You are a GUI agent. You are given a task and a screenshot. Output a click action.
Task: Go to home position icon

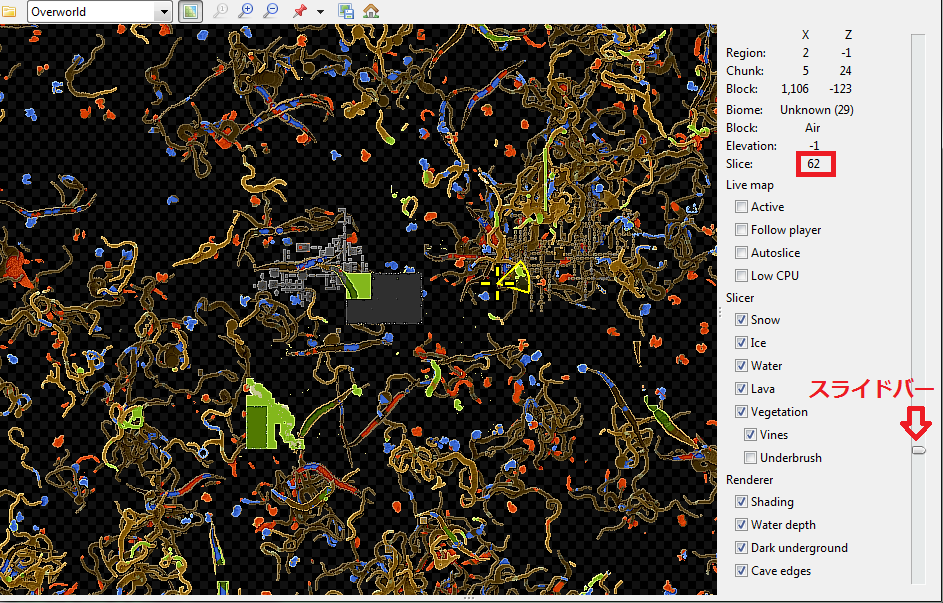pos(371,11)
